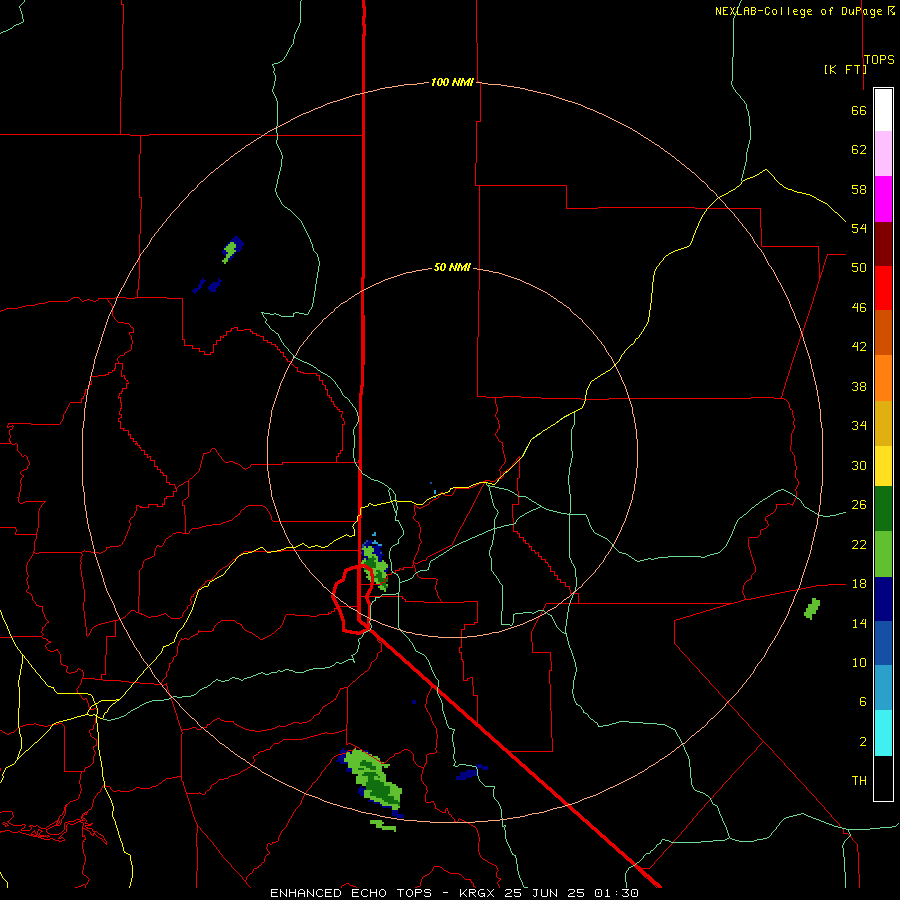The height and width of the screenshot is (900, 900).
Task: Click the legend value '26'
Action: coord(859,505)
